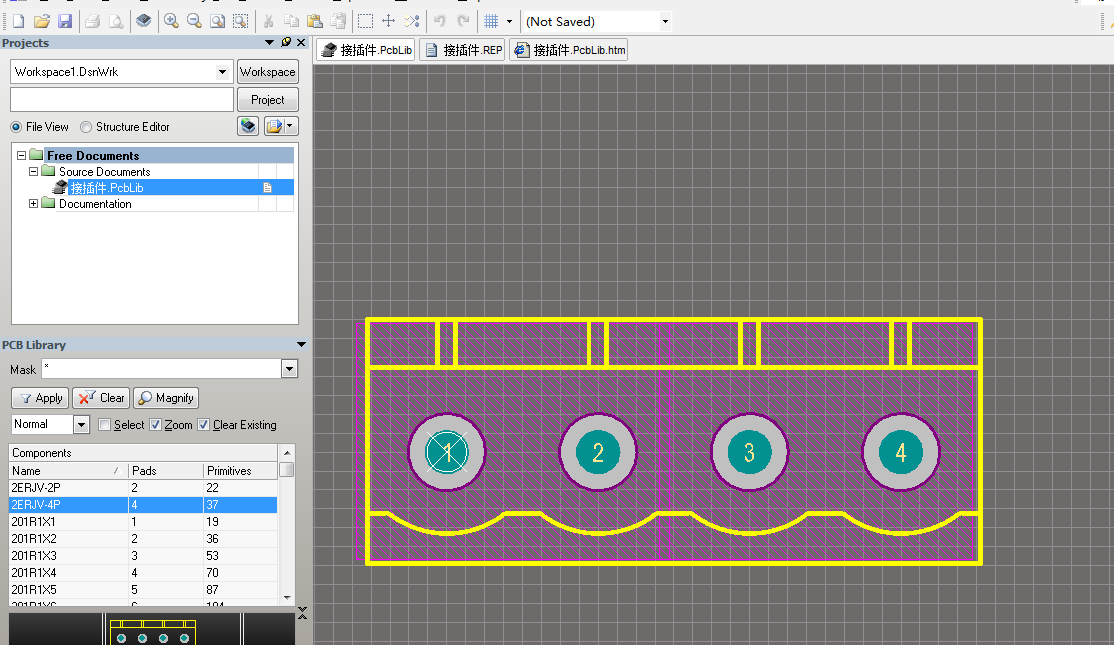The width and height of the screenshot is (1114, 645).
Task: Select the 201R1X3 component row
Action: [143, 555]
